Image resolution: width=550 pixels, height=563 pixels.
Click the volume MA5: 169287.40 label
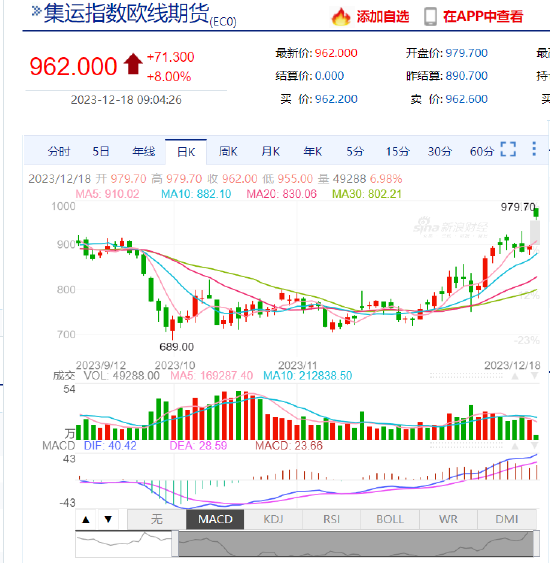coord(211,376)
